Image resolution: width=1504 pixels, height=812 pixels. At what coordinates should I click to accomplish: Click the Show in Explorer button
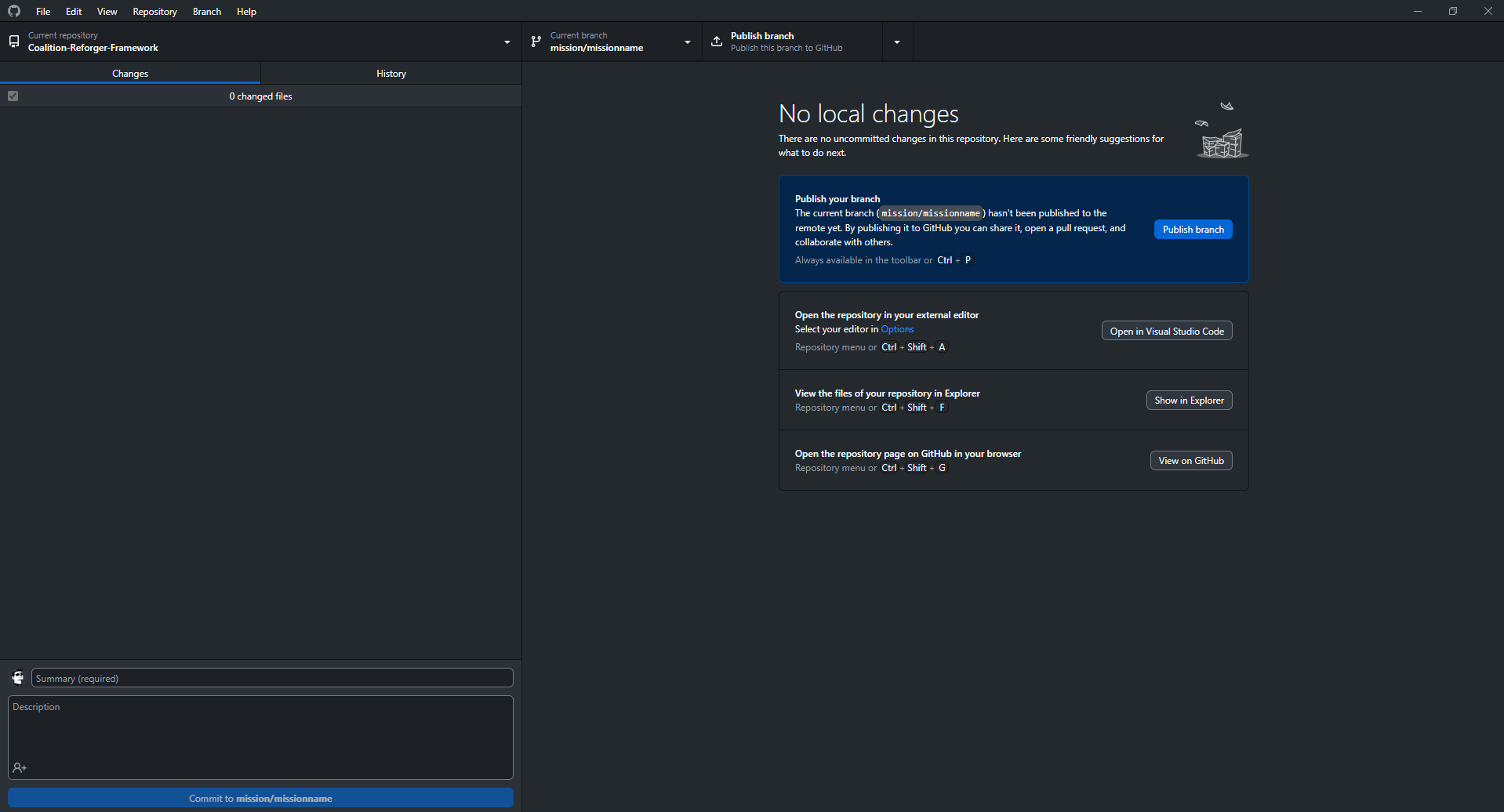(x=1189, y=401)
